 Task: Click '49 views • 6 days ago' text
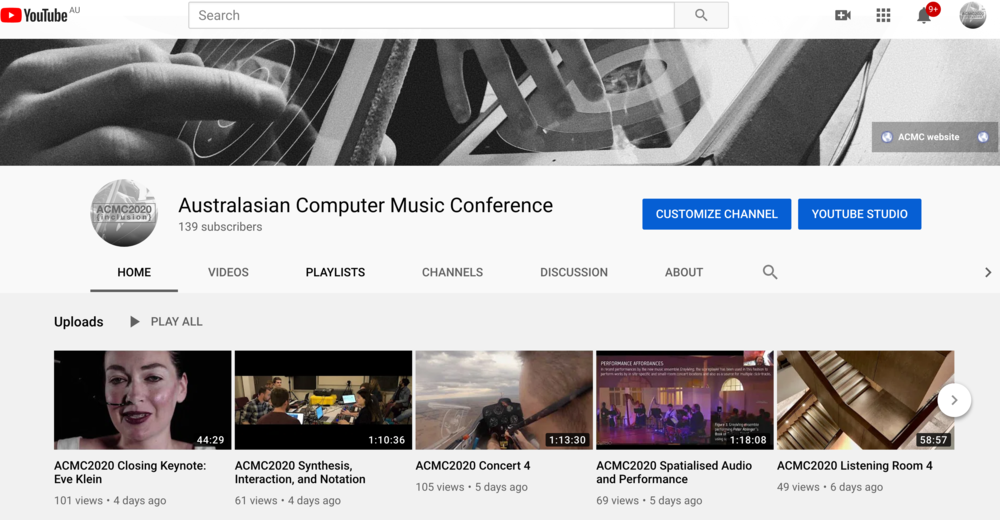(x=830, y=487)
